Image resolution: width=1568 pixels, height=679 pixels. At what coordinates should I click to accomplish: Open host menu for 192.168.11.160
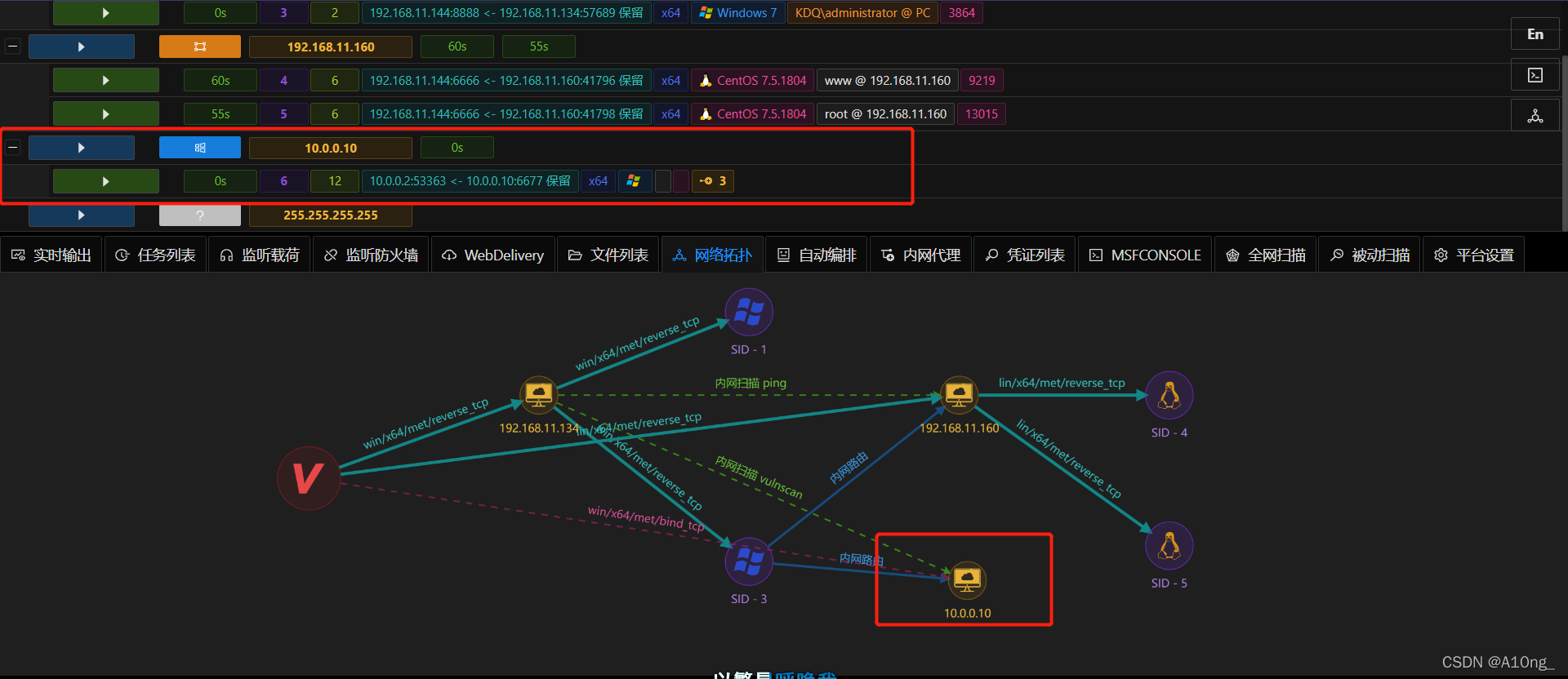tap(82, 47)
